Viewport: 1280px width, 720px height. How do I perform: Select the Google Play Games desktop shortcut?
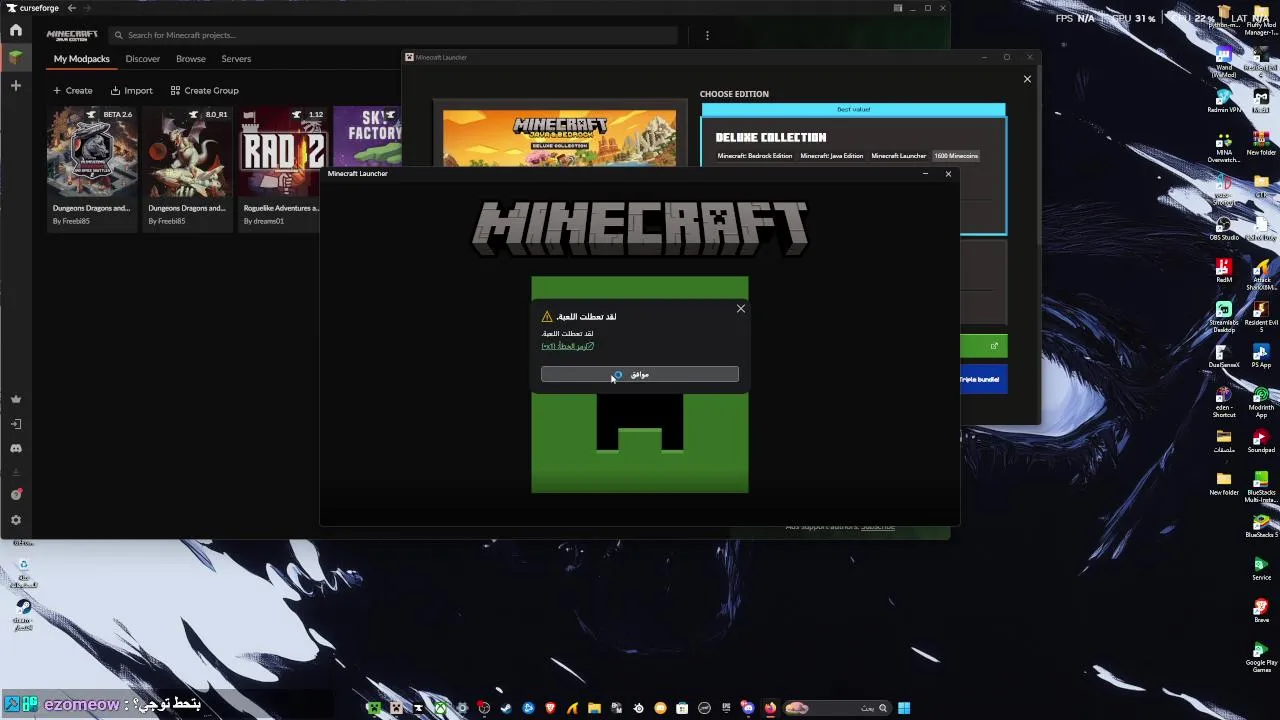point(1261,656)
